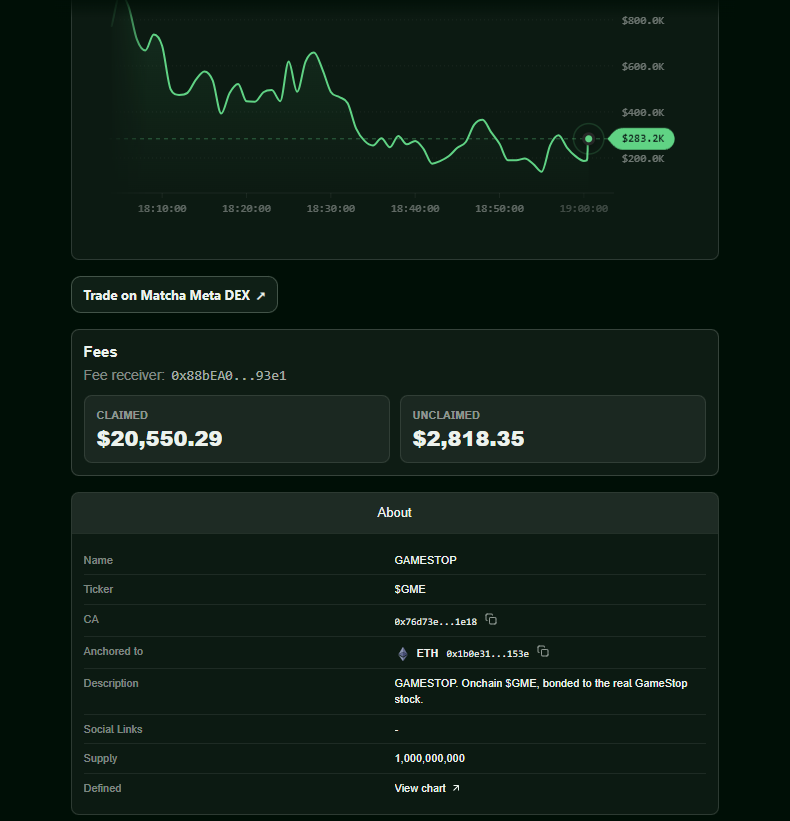This screenshot has height=821, width=790.
Task: Click the CA text 0x76d73e...1e18
Action: (x=436, y=622)
